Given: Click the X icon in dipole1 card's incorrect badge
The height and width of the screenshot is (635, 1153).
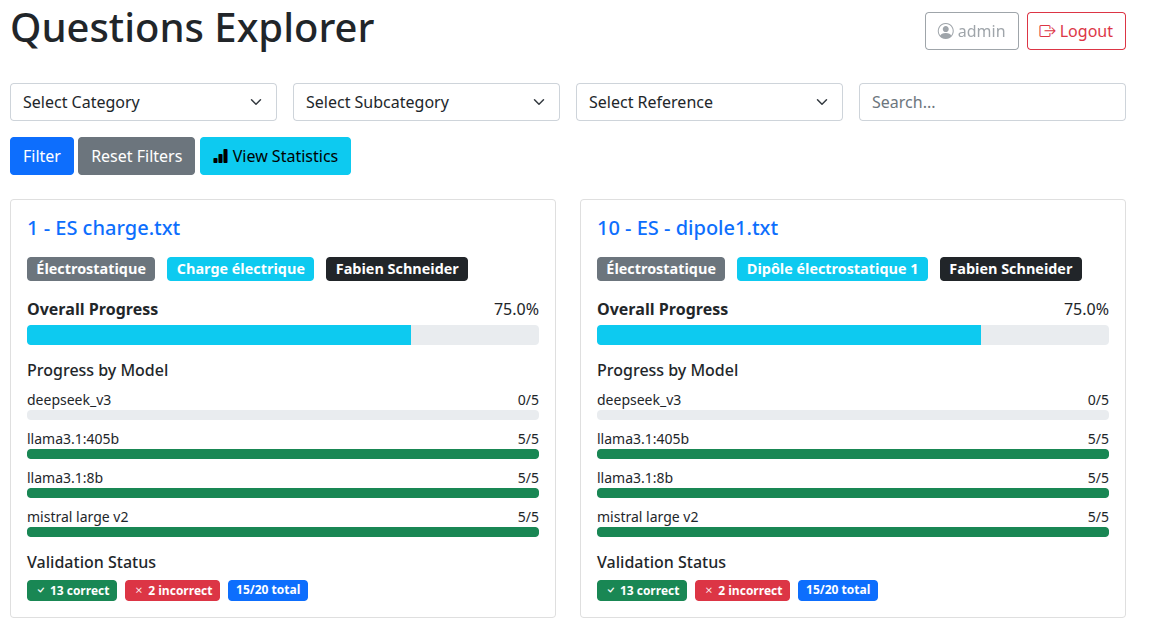Looking at the screenshot, I should point(708,591).
